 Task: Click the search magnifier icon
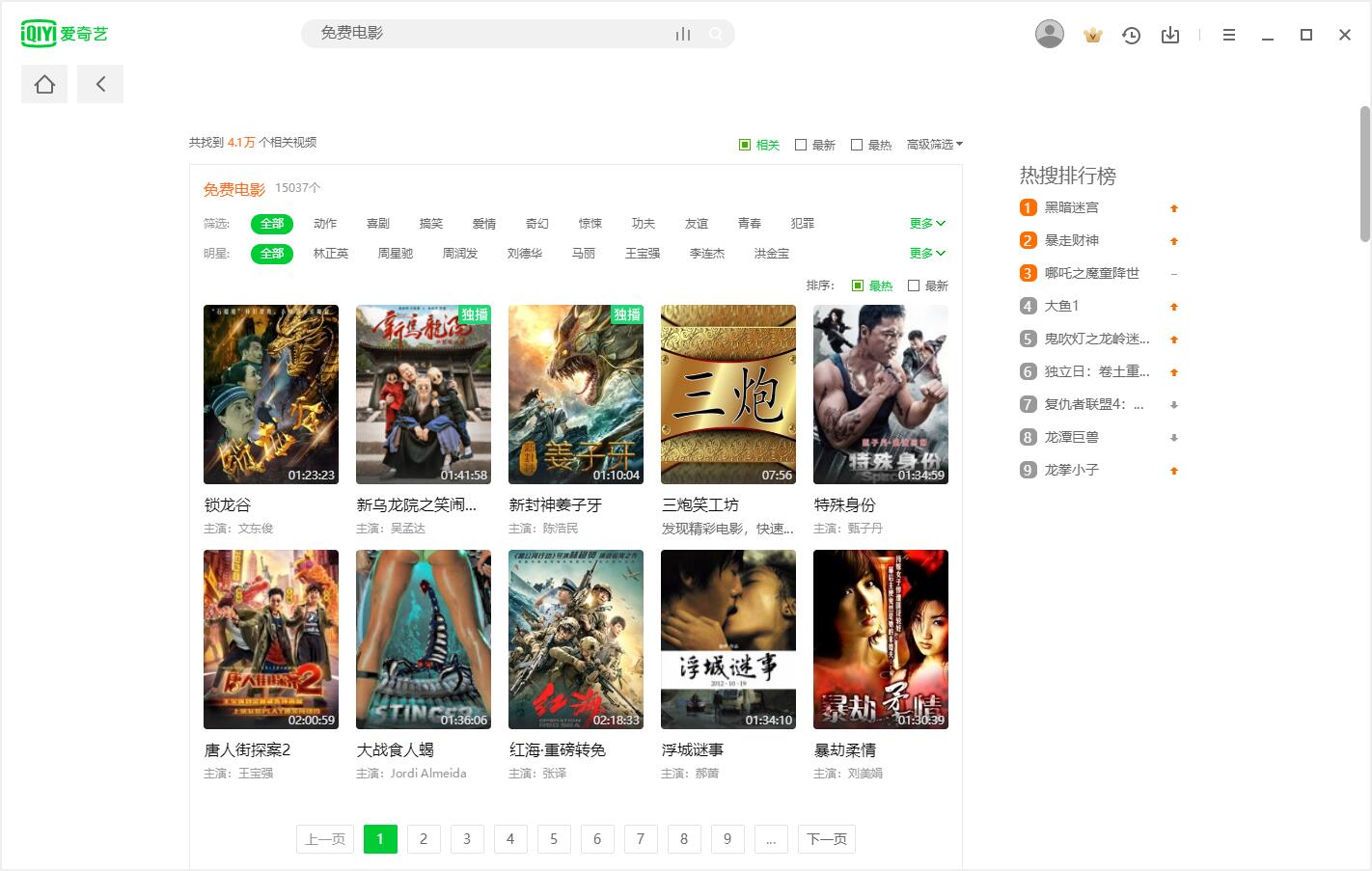(x=715, y=34)
